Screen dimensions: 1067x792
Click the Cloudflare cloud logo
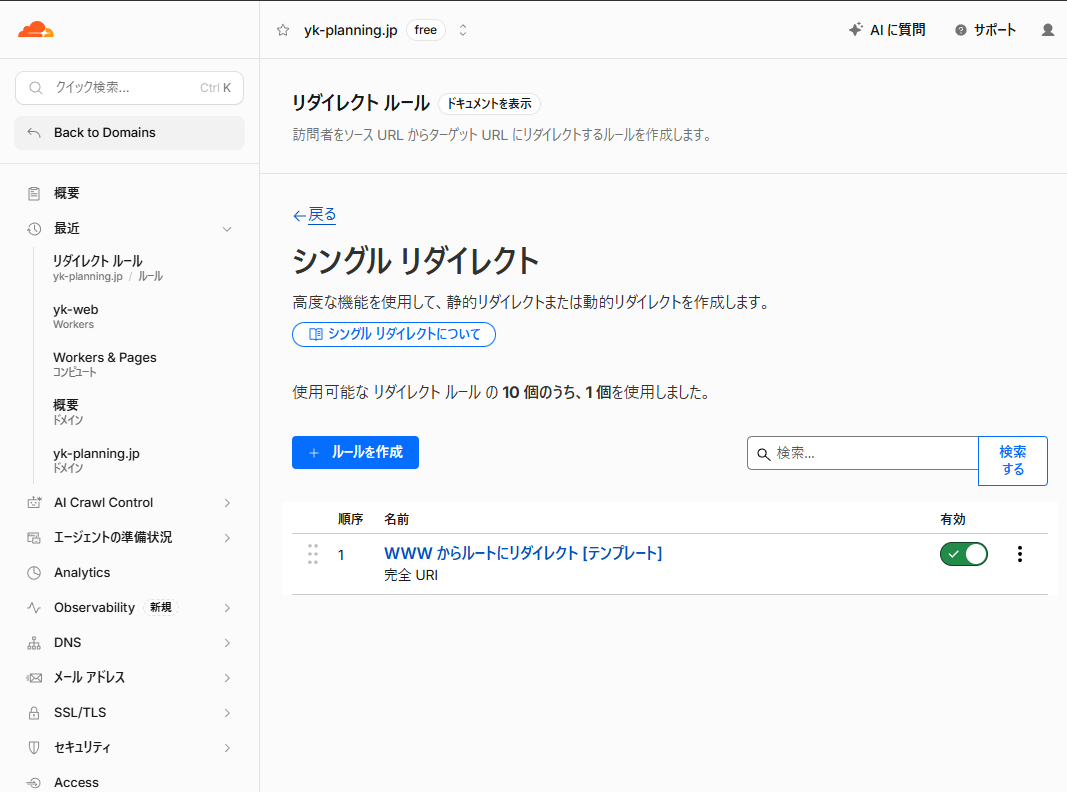[x=35, y=30]
